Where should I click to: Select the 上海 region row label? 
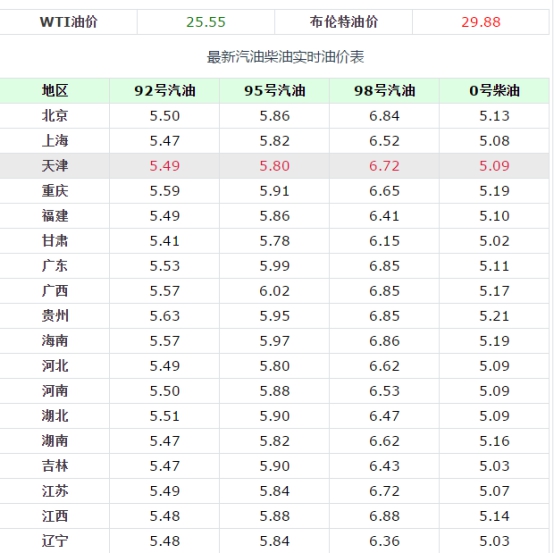point(54,141)
